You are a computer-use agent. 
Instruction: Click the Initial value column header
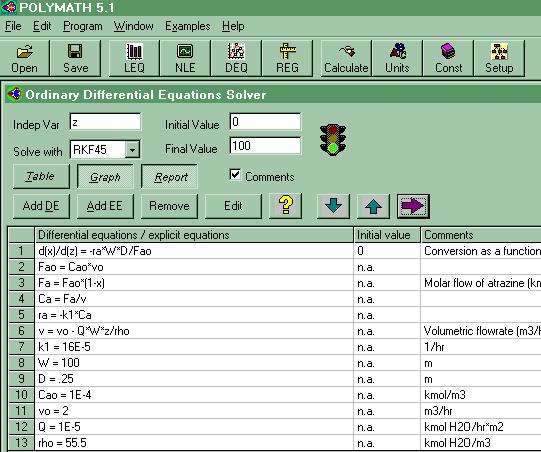point(387,235)
